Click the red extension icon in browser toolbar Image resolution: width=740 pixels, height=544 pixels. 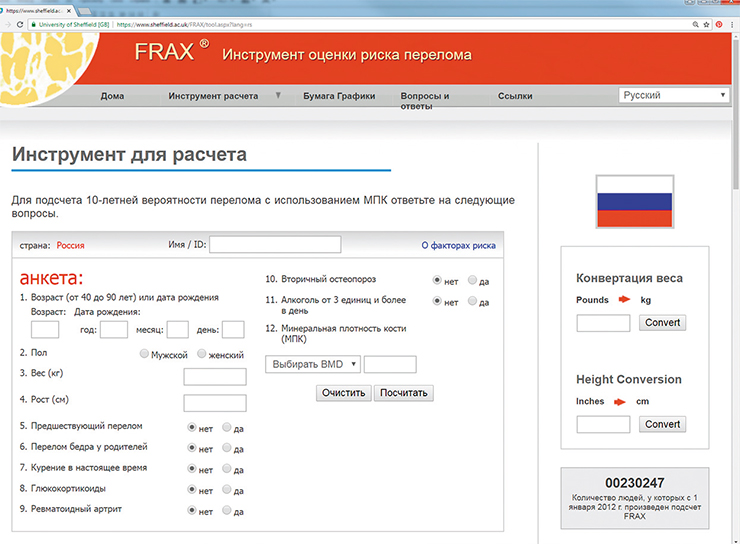coord(719,25)
